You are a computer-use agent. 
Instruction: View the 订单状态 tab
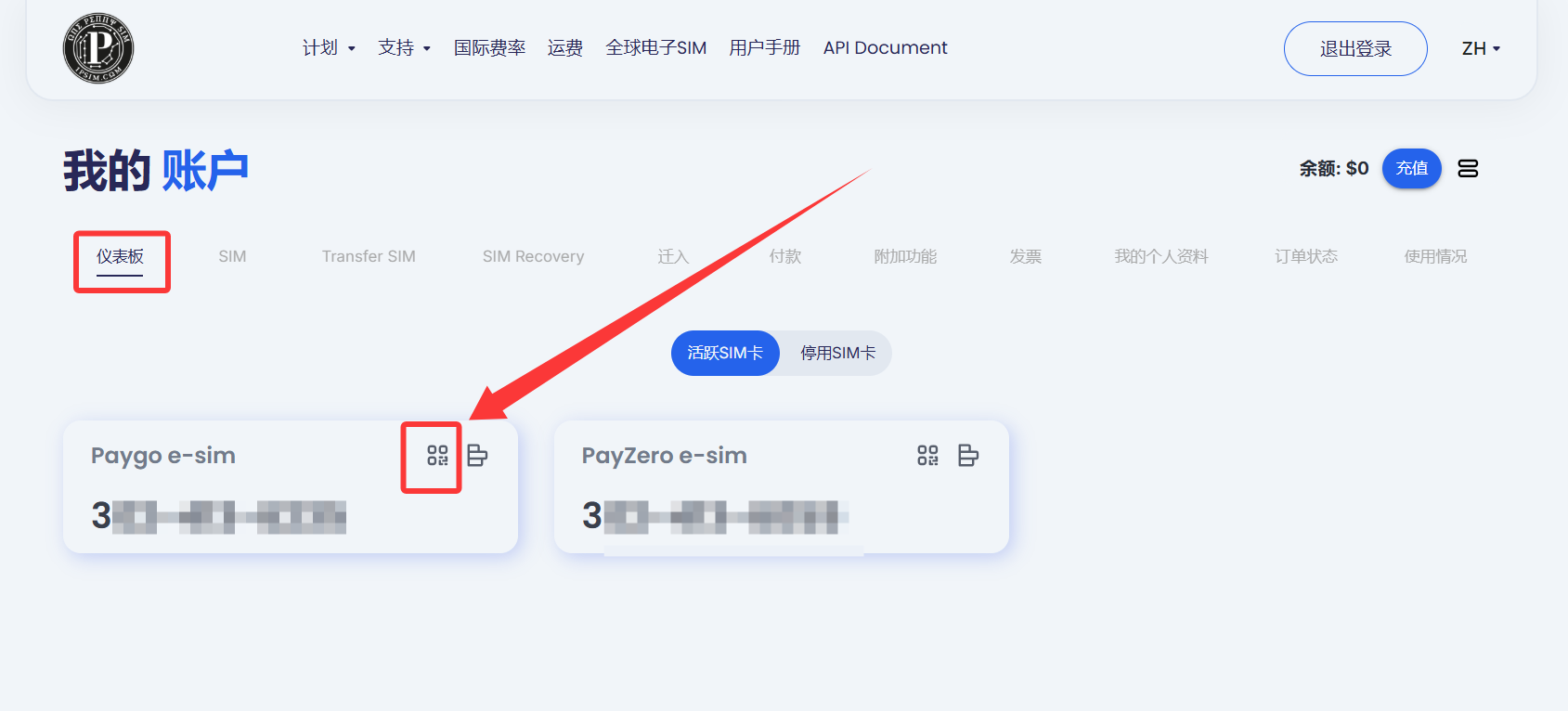pos(1306,256)
